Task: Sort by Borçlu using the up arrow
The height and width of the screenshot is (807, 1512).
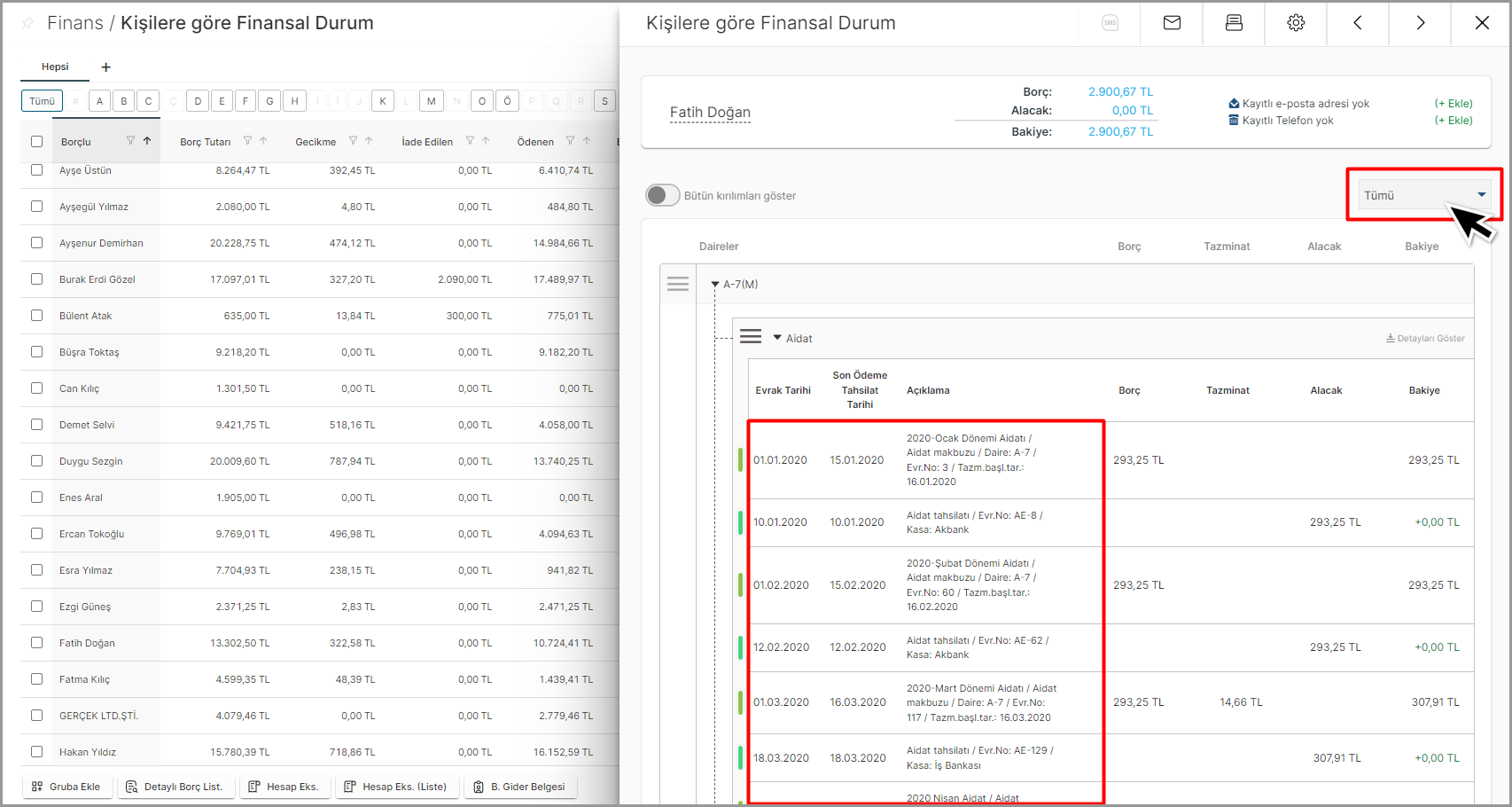Action: tap(147, 141)
